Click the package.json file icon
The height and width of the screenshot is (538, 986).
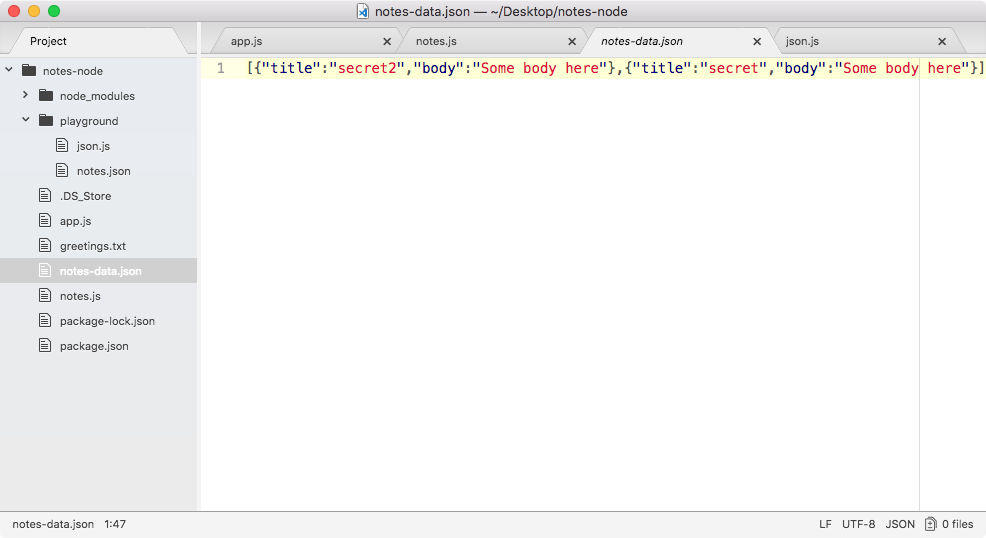(x=45, y=345)
